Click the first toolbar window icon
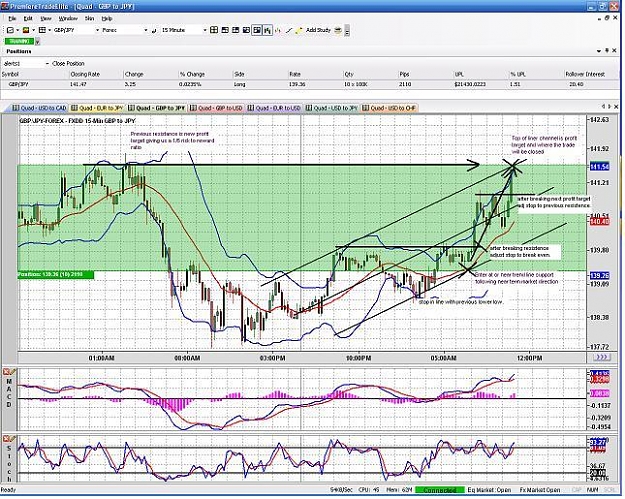 [11, 30]
